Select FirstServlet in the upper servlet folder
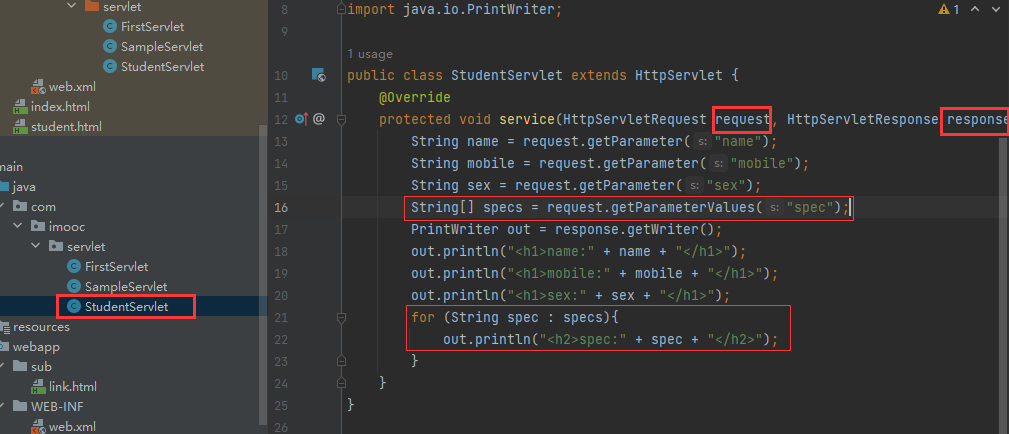Screen dimensions: 1009x434 pyautogui.click(x=155, y=27)
